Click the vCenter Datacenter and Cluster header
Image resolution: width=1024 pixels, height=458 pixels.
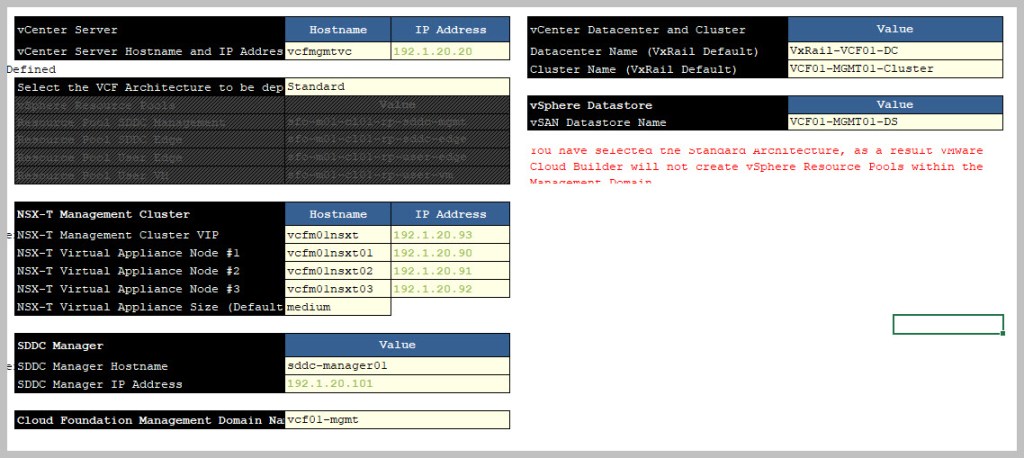(658, 29)
